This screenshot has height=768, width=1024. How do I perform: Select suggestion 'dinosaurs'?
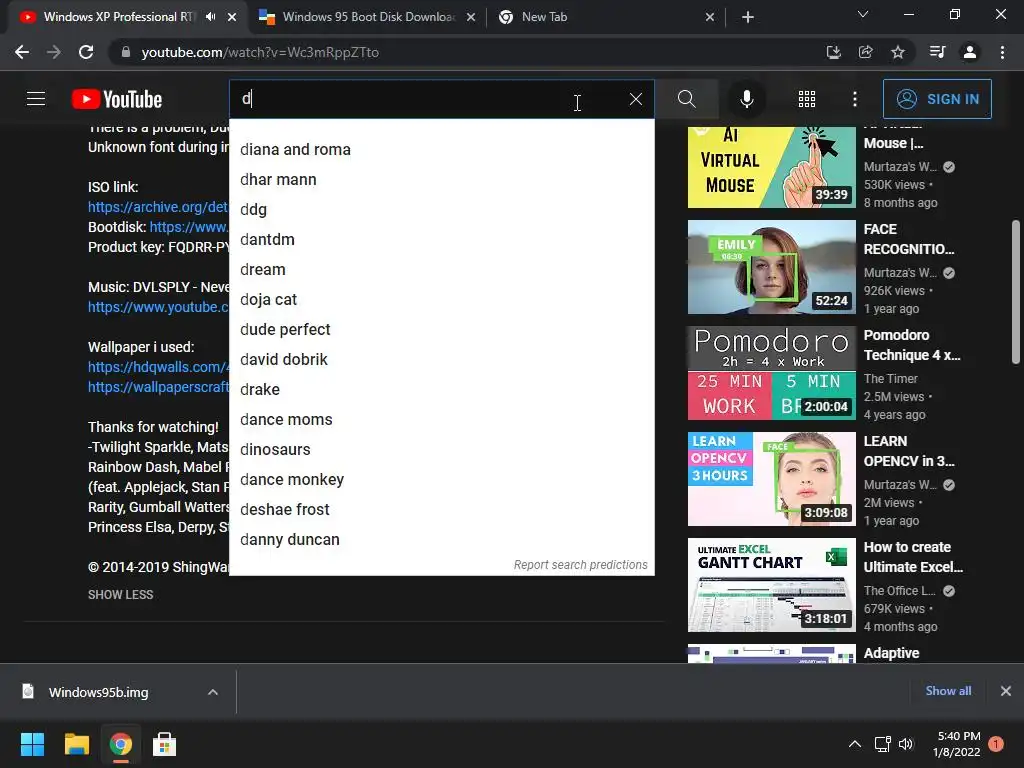pos(441,450)
